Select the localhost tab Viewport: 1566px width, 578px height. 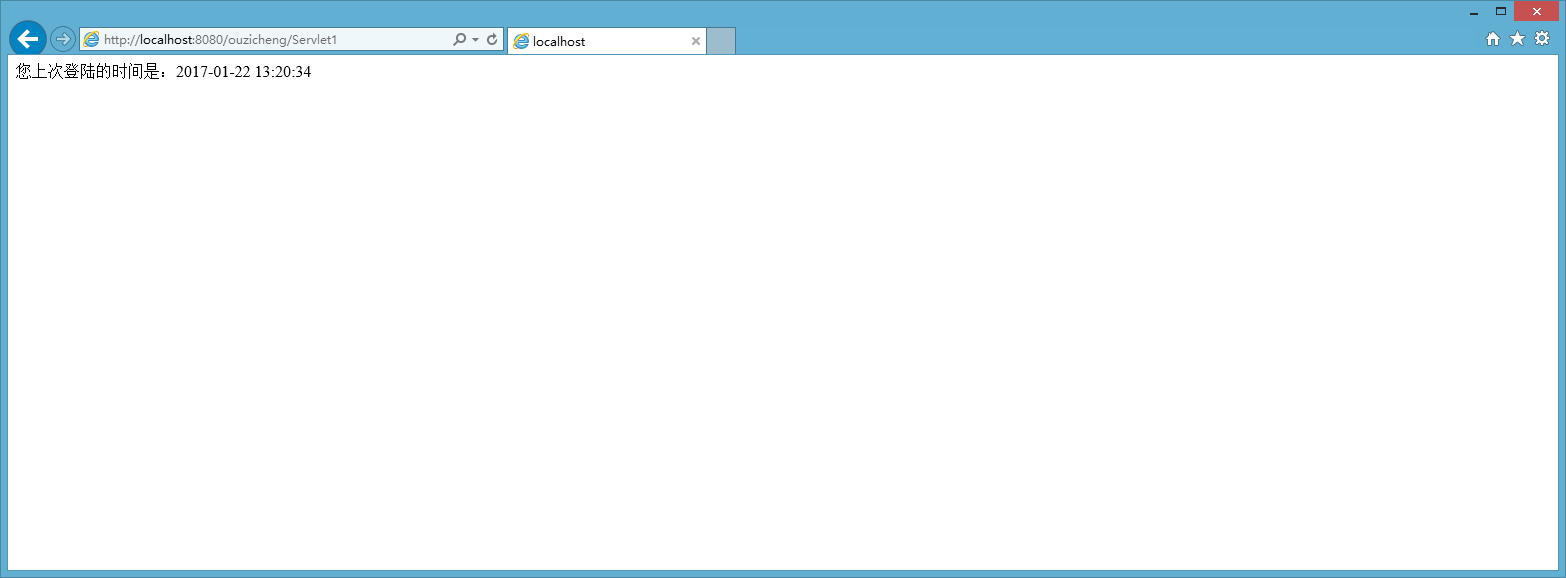(x=606, y=41)
